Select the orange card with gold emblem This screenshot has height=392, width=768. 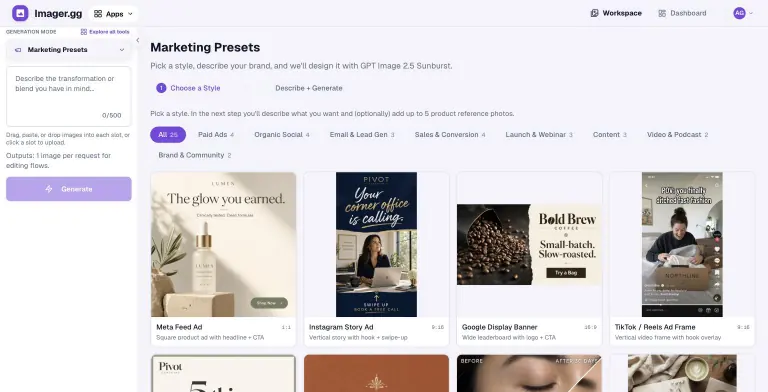(x=376, y=373)
